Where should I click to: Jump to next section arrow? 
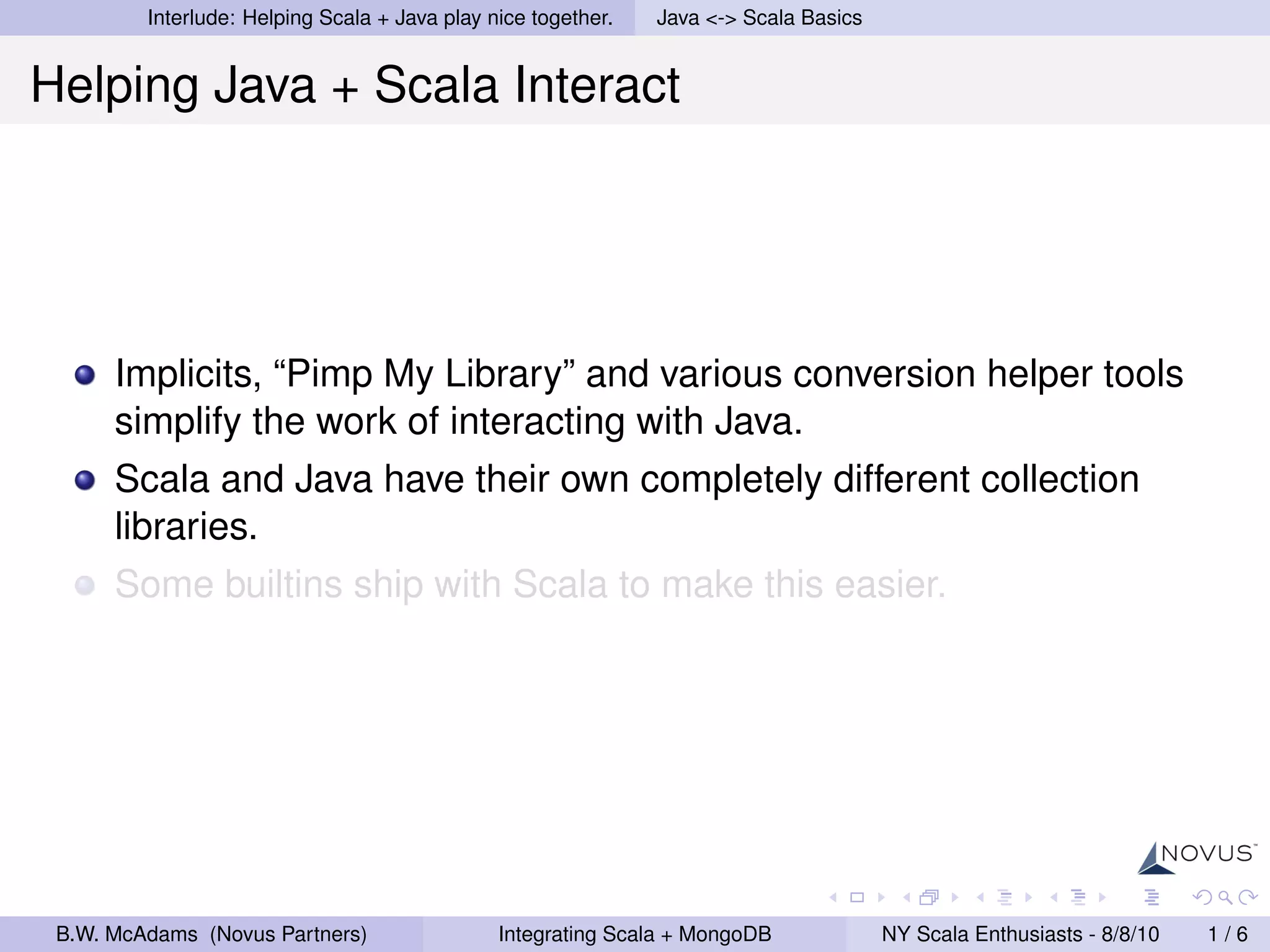pyautogui.click(x=1102, y=897)
